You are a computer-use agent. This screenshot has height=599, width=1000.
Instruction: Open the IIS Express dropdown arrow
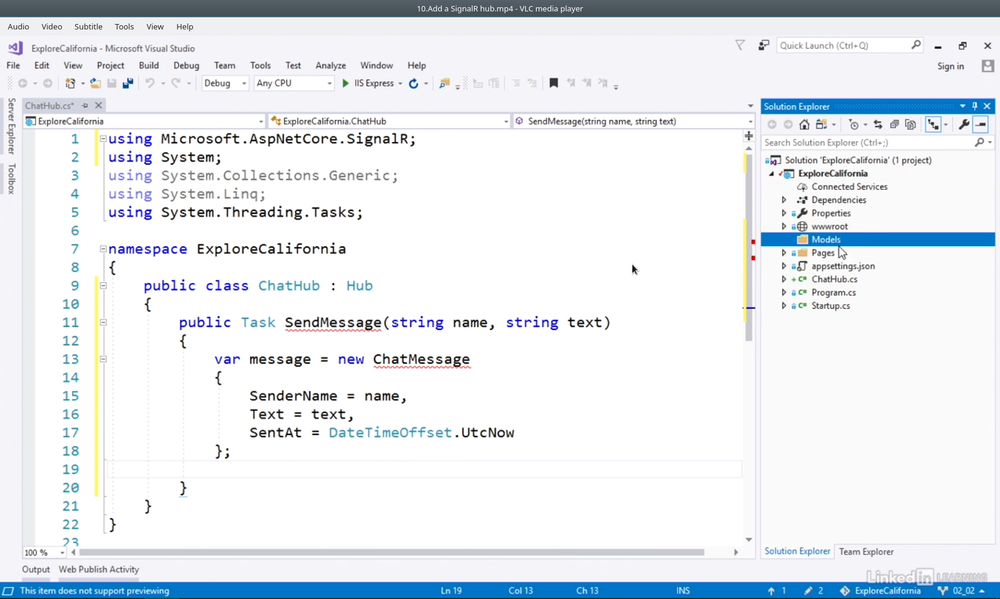pos(401,84)
